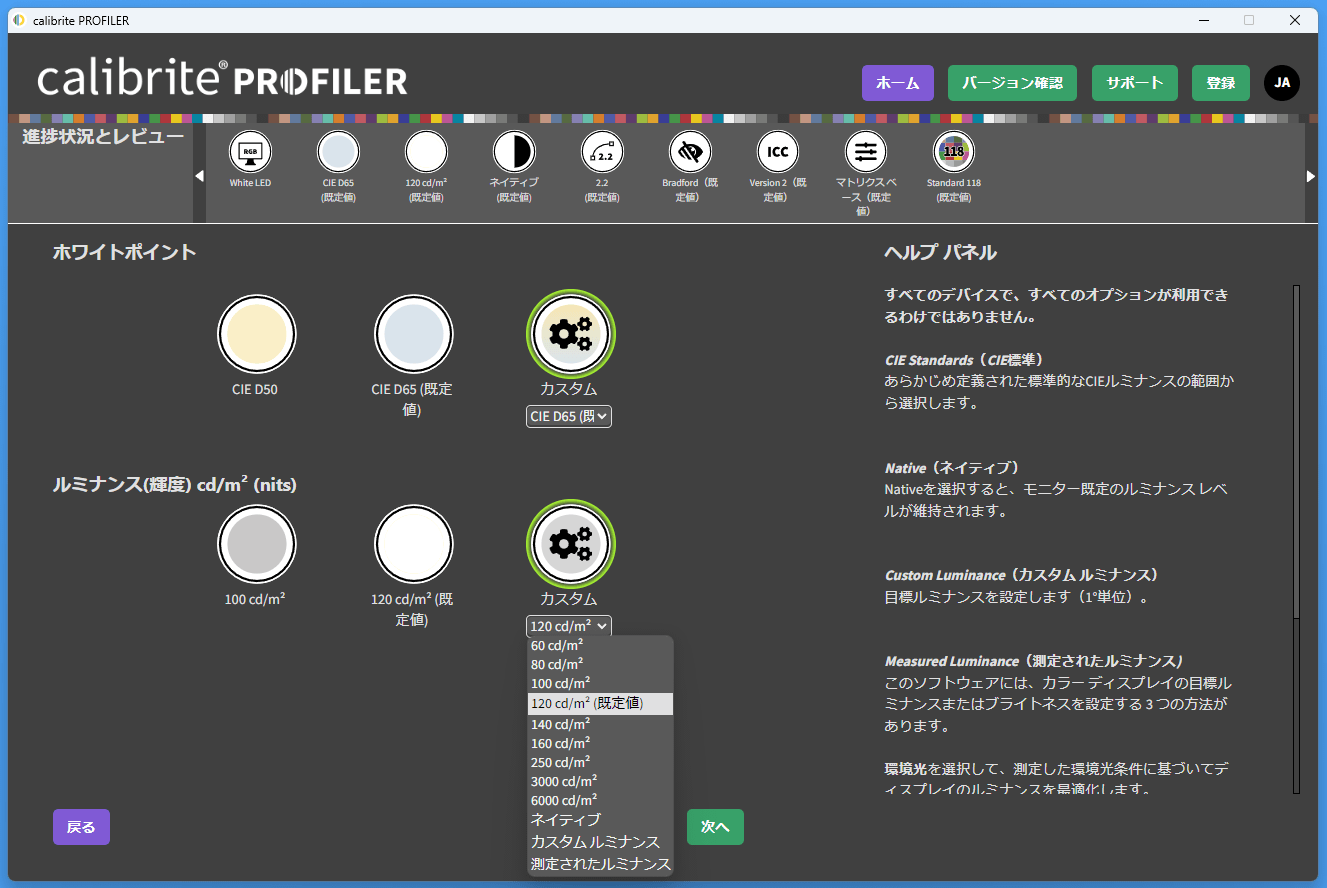Choose 3000 cd/m² from the list
The width and height of the screenshot is (1327, 888).
(600, 781)
